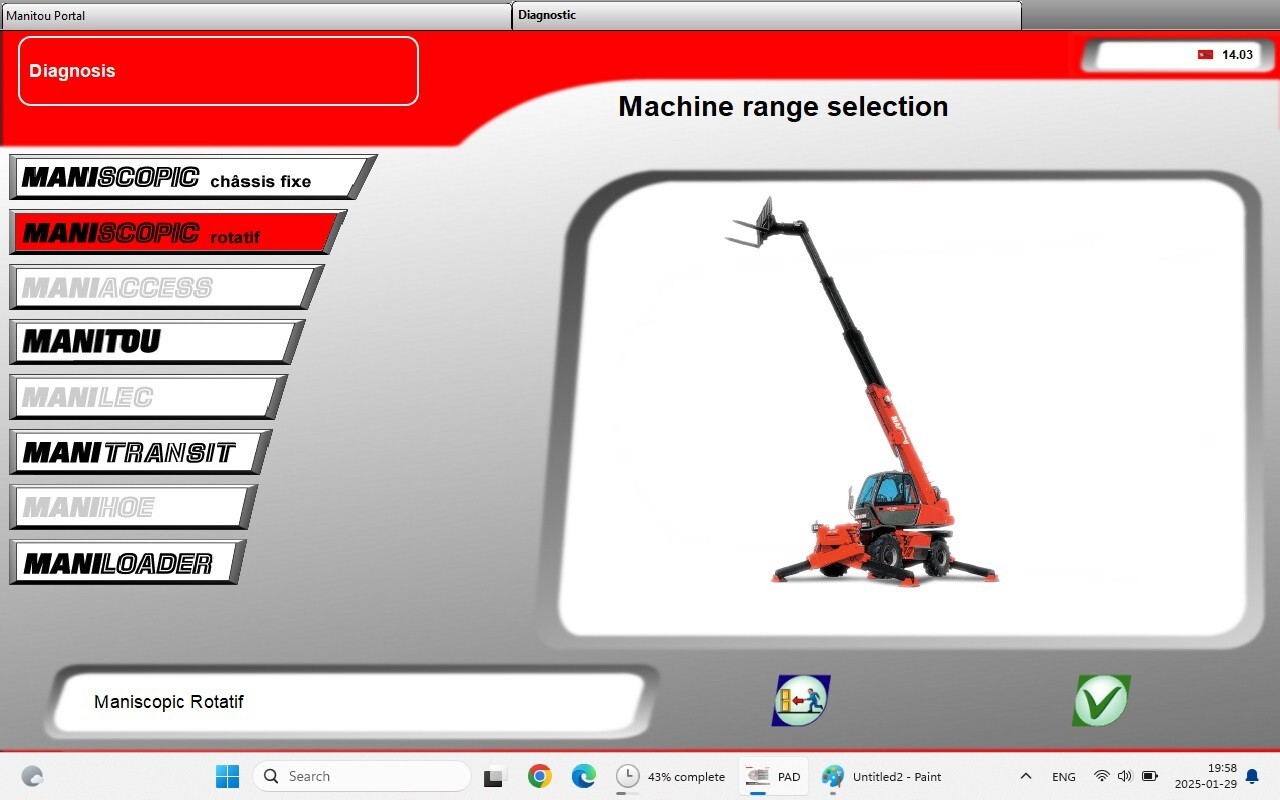Click the Maniscopic Rotatif description text
The height and width of the screenshot is (800, 1280).
click(169, 702)
